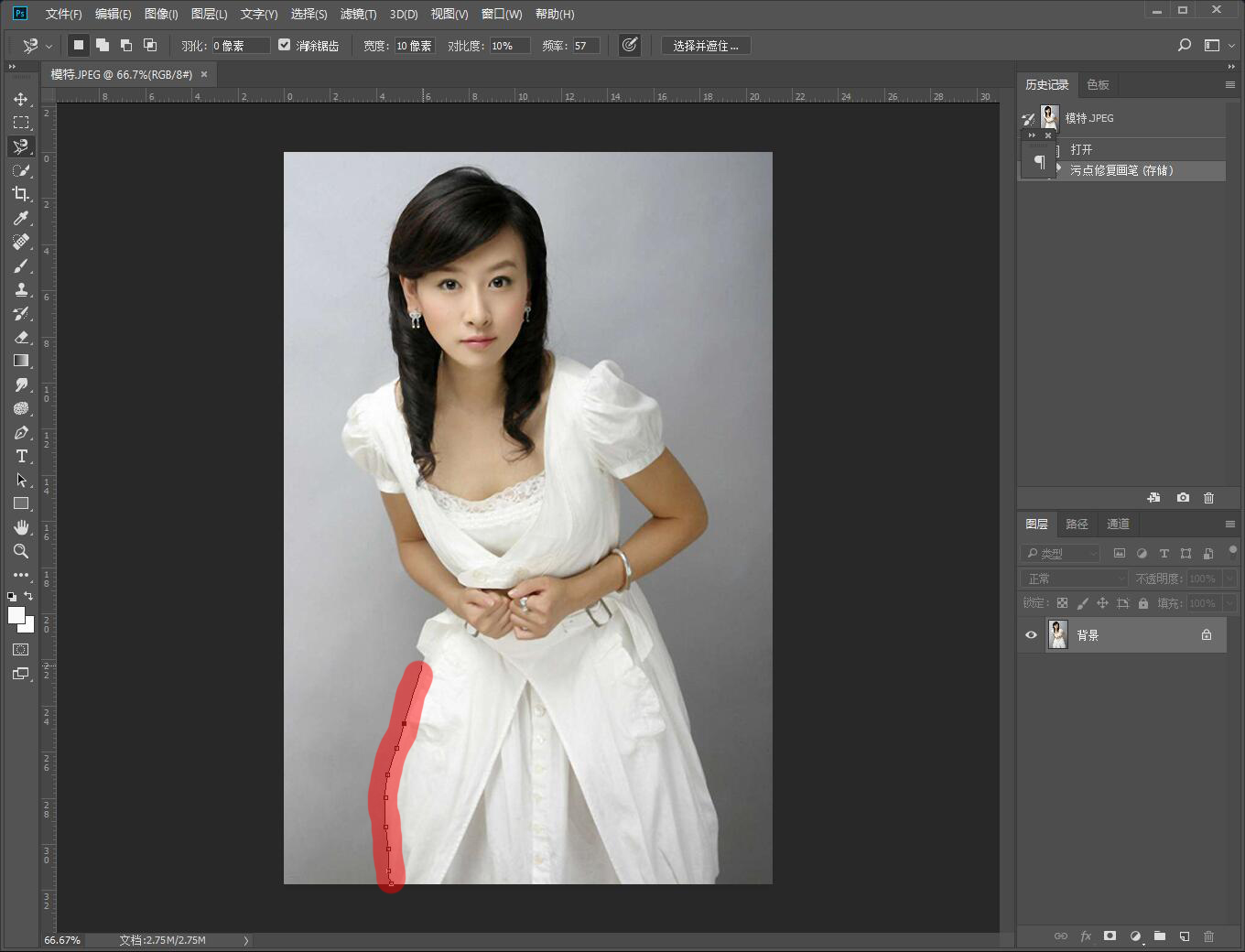The image size is (1245, 952).
Task: Create new fill or adjustment layer
Action: click(1135, 936)
